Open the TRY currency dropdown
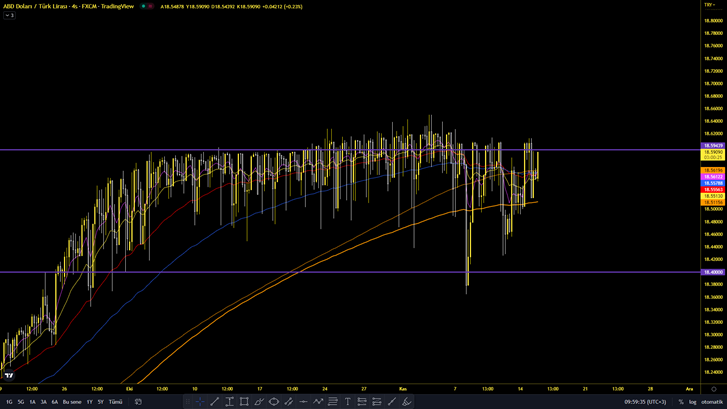727x409 pixels. pyautogui.click(x=709, y=5)
